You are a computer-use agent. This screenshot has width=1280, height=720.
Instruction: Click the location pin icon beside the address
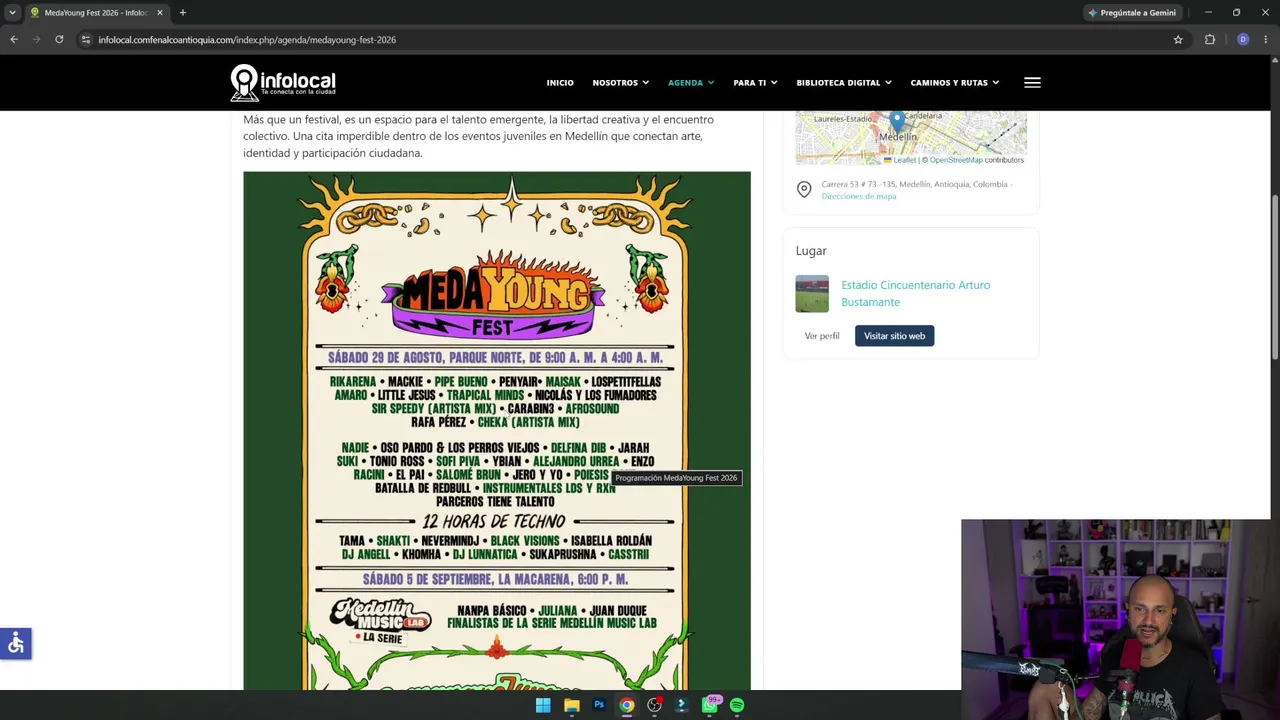coord(804,189)
